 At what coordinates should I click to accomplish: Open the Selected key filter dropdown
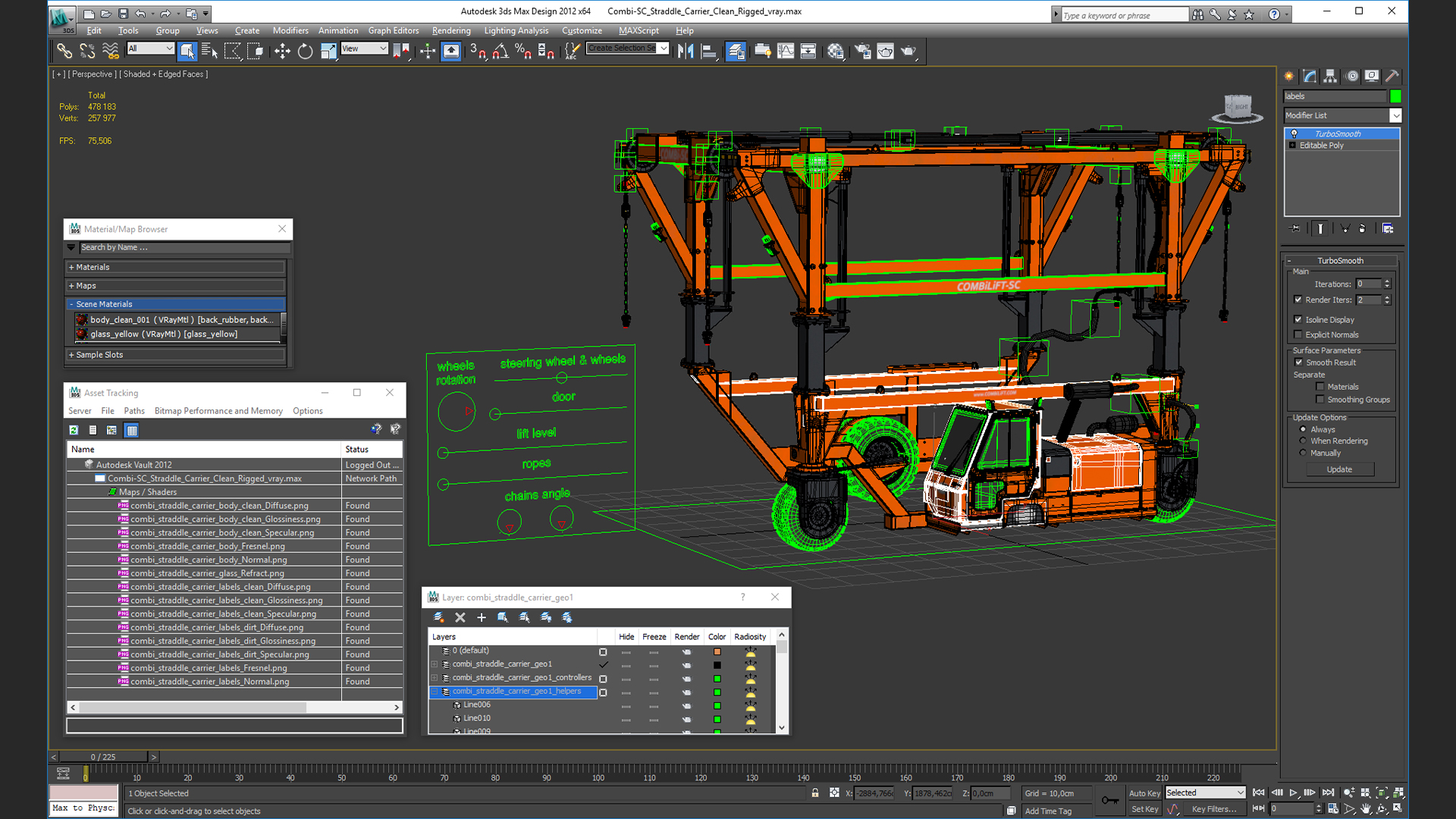point(1205,792)
